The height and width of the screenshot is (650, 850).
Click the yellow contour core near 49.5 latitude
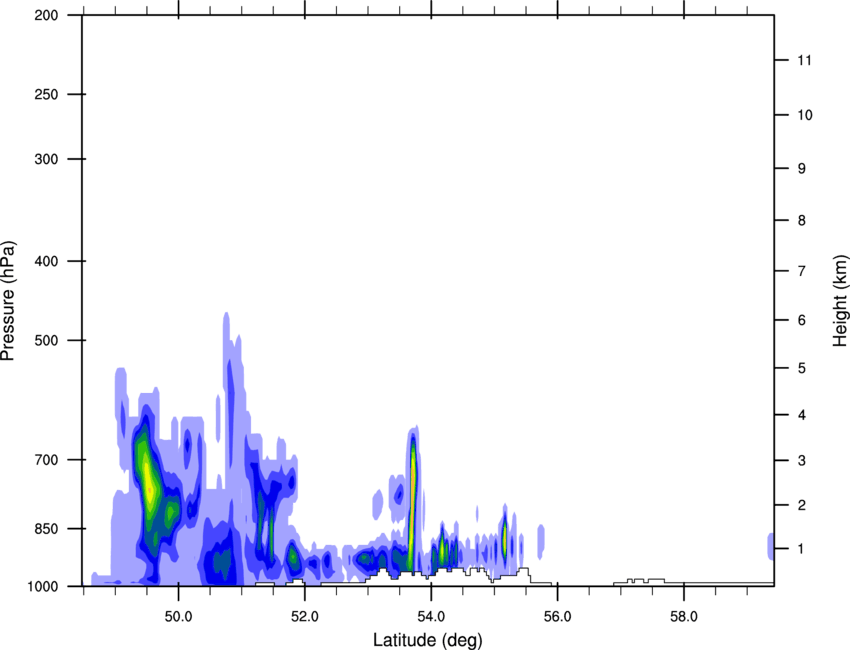149,482
